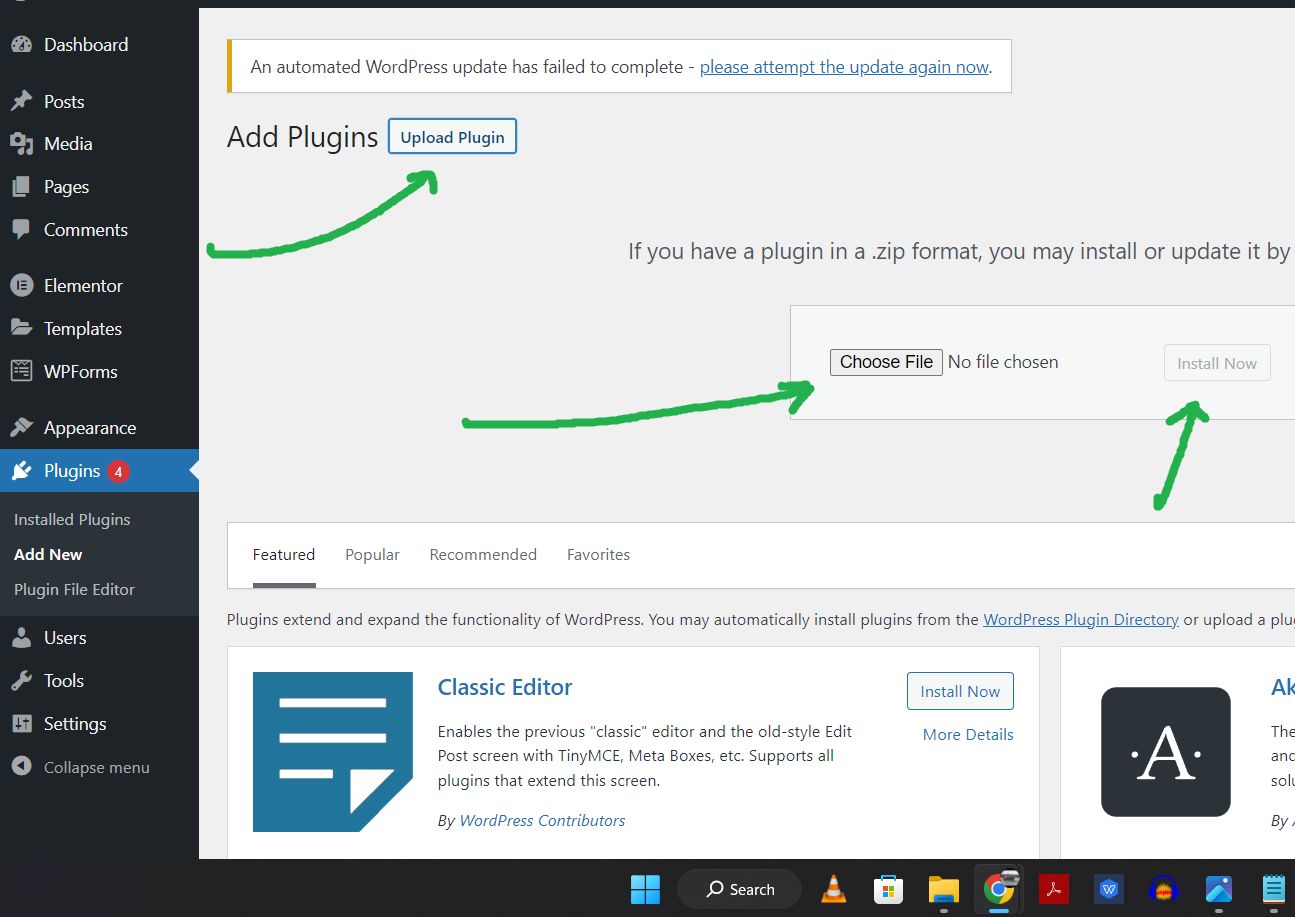Viewport: 1295px width, 917px height.
Task: Switch to the Popular tab
Action: tap(372, 555)
